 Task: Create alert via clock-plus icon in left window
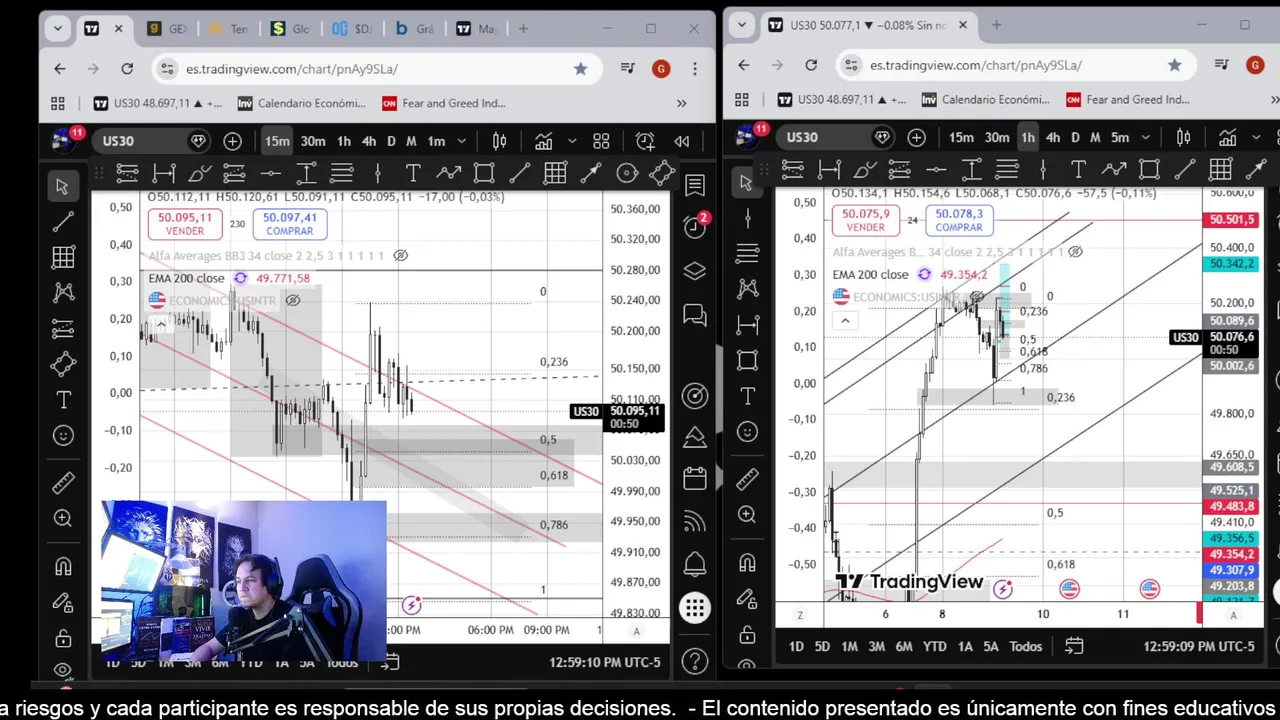(x=645, y=141)
